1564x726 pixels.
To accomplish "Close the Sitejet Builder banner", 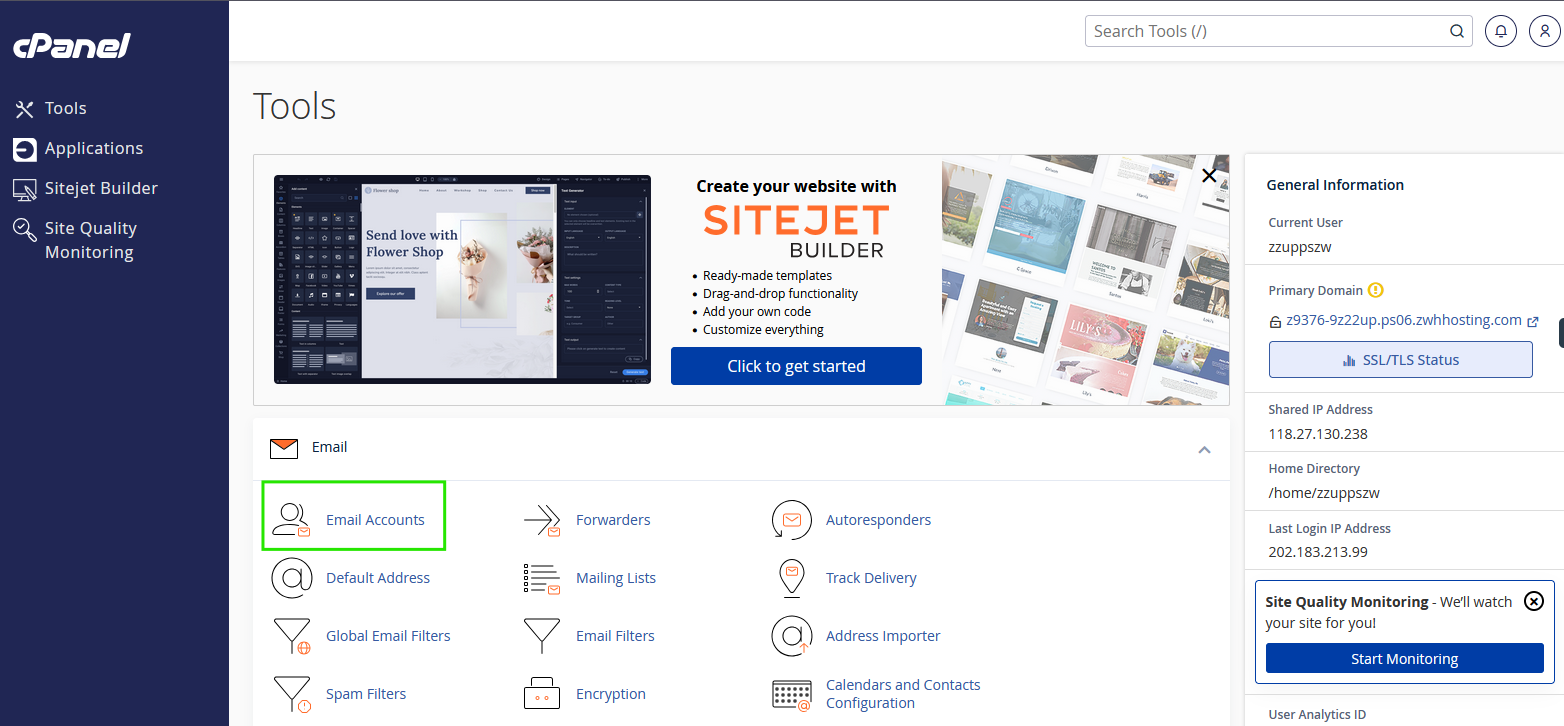I will coord(1209,176).
